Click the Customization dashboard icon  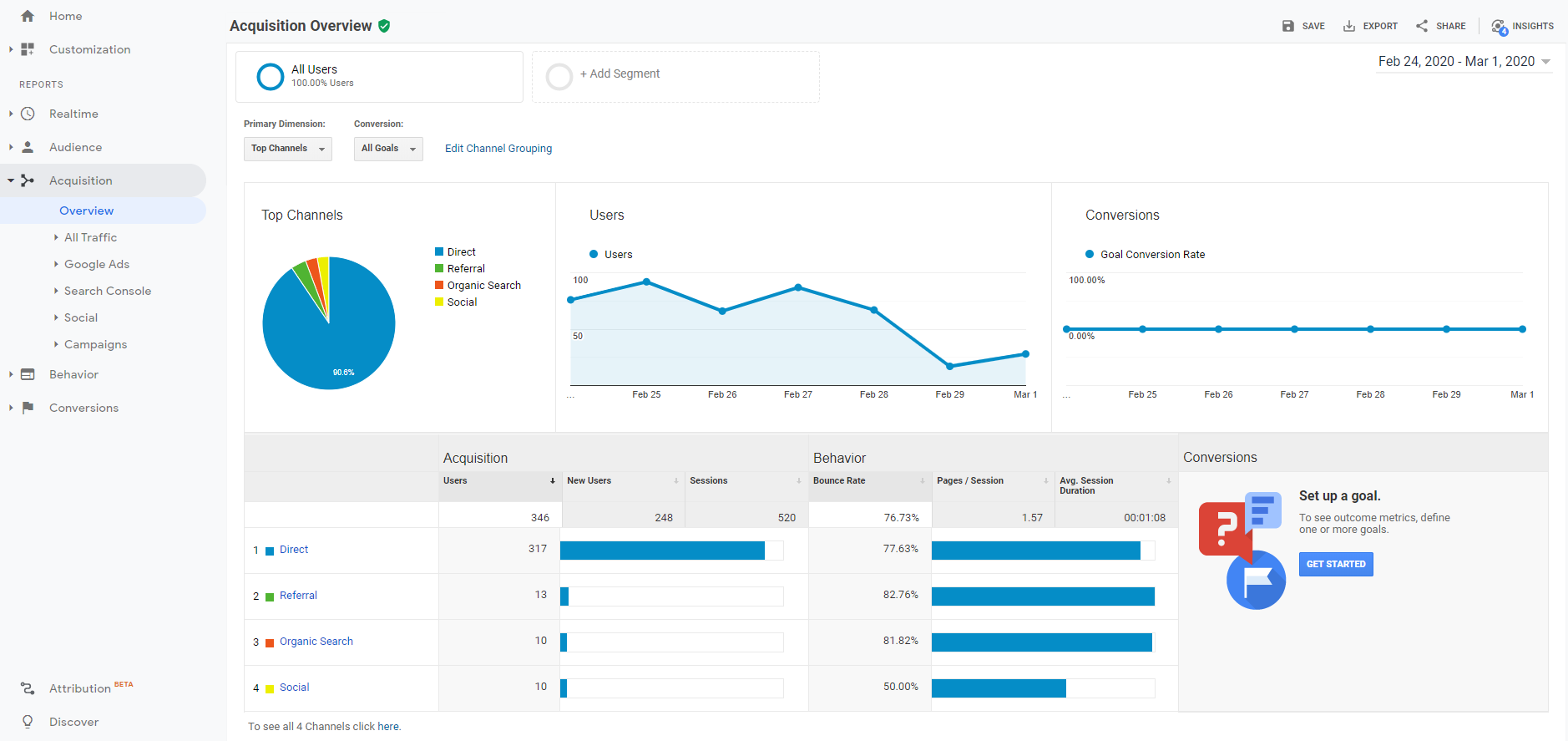tap(28, 49)
